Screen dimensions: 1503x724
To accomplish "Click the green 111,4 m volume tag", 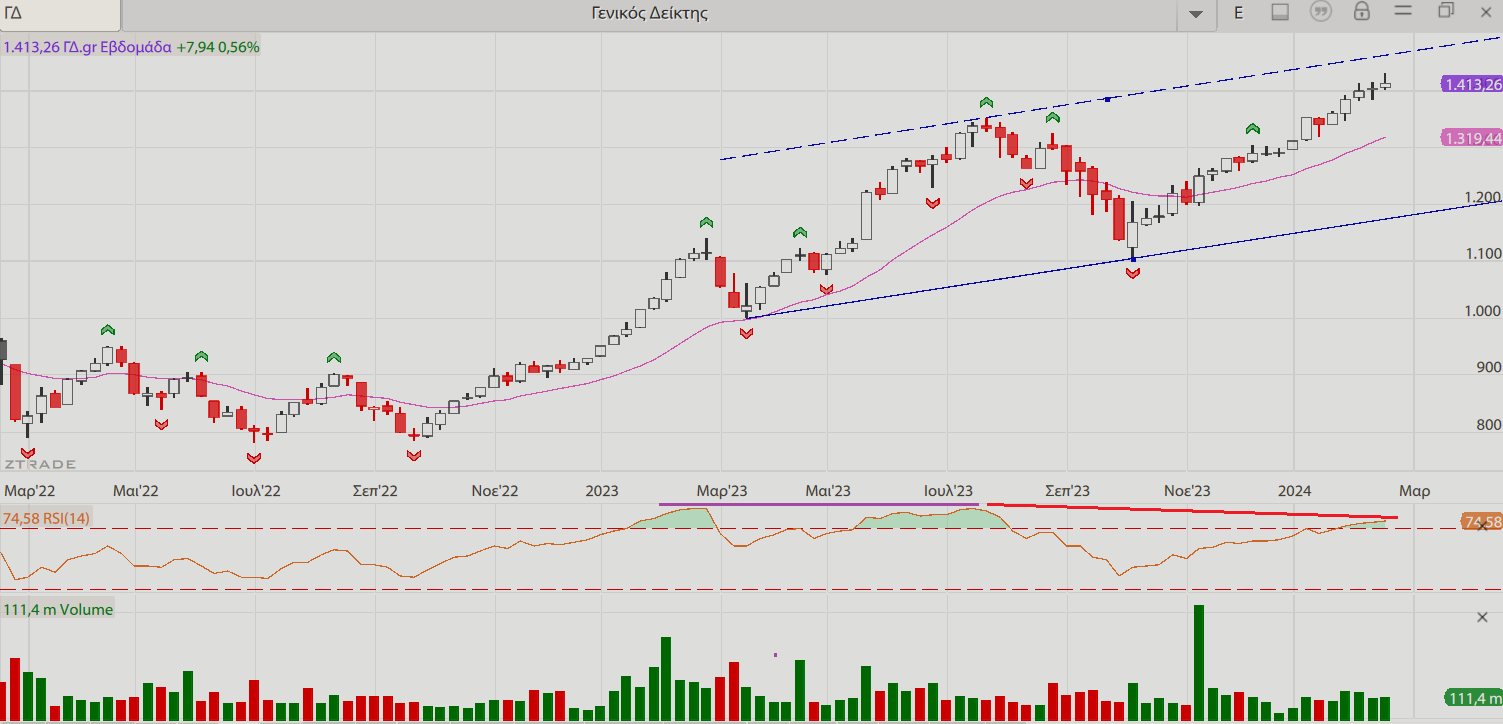I will pos(1474,698).
